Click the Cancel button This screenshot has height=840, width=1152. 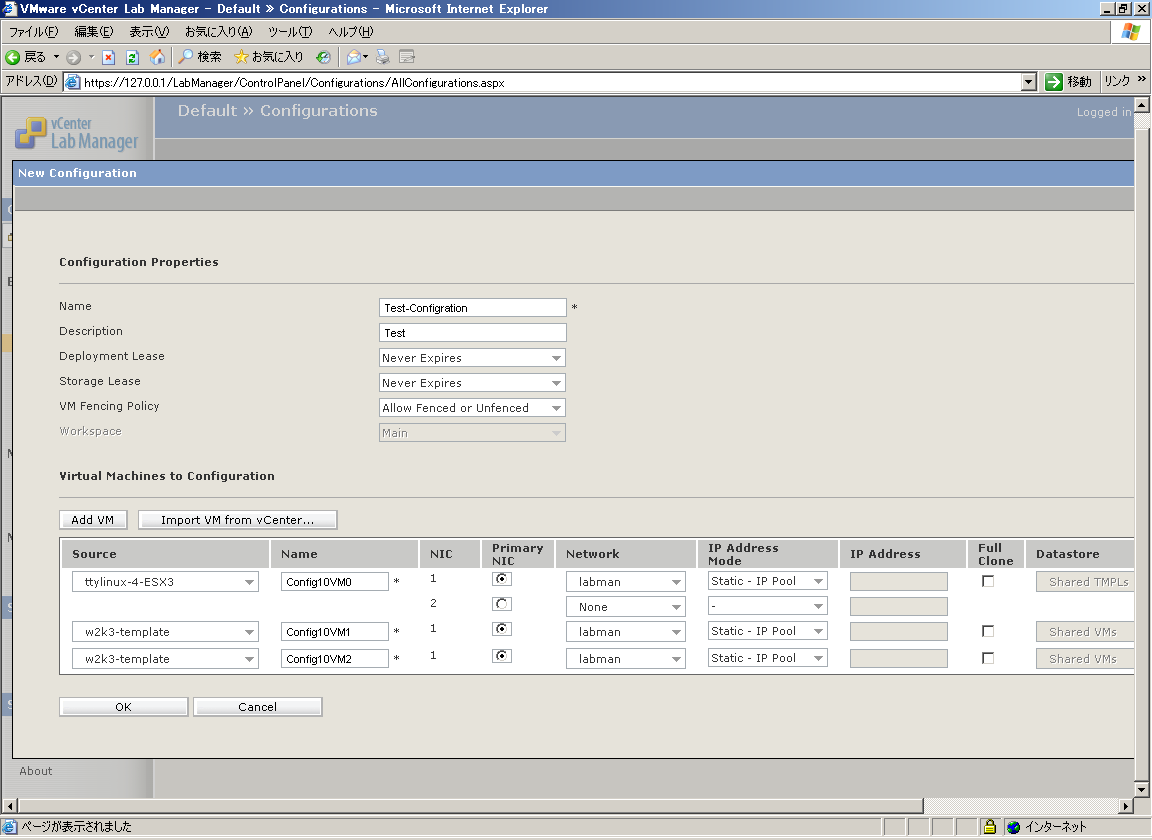click(x=257, y=707)
